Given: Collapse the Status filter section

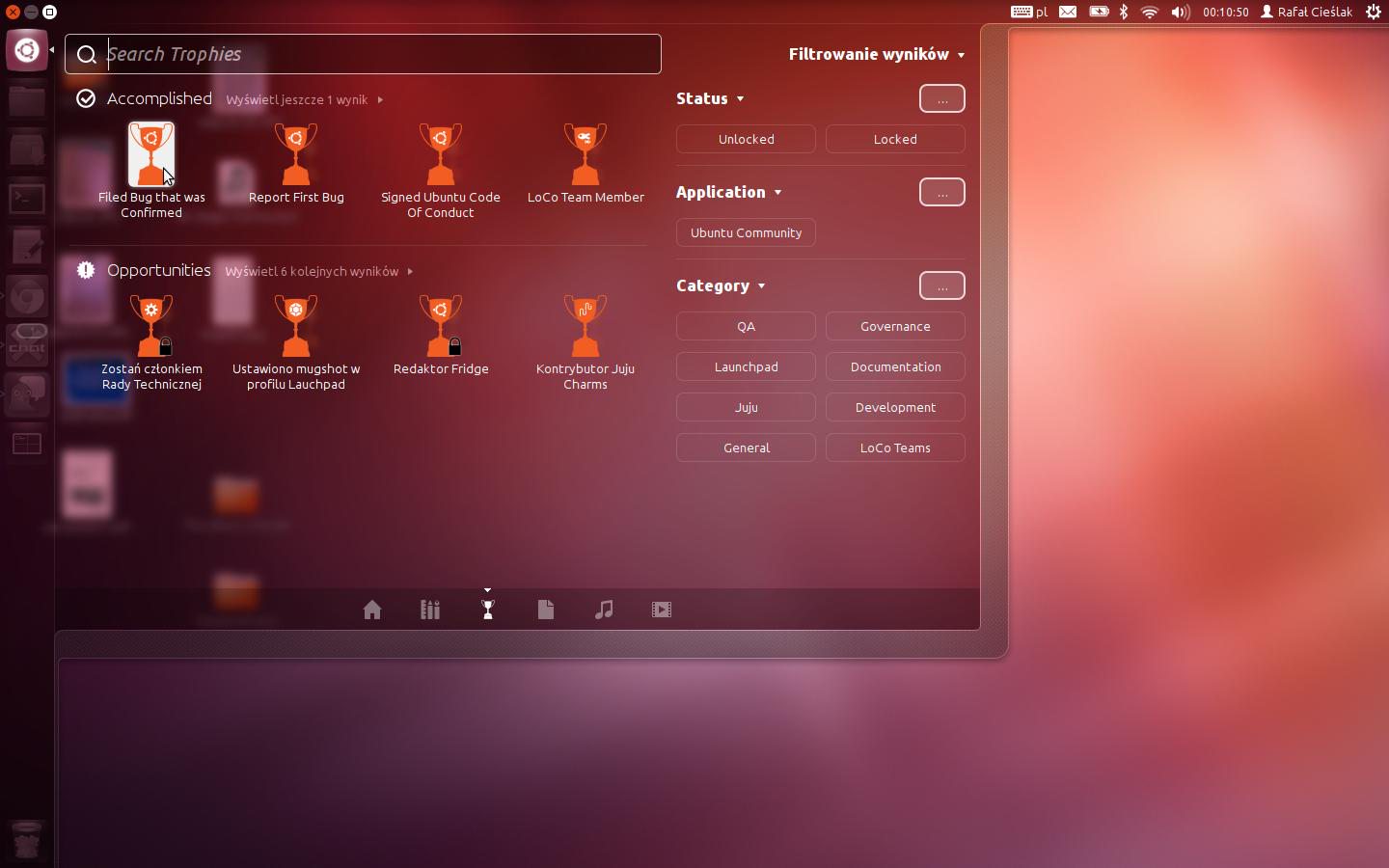Looking at the screenshot, I should pyautogui.click(x=710, y=98).
